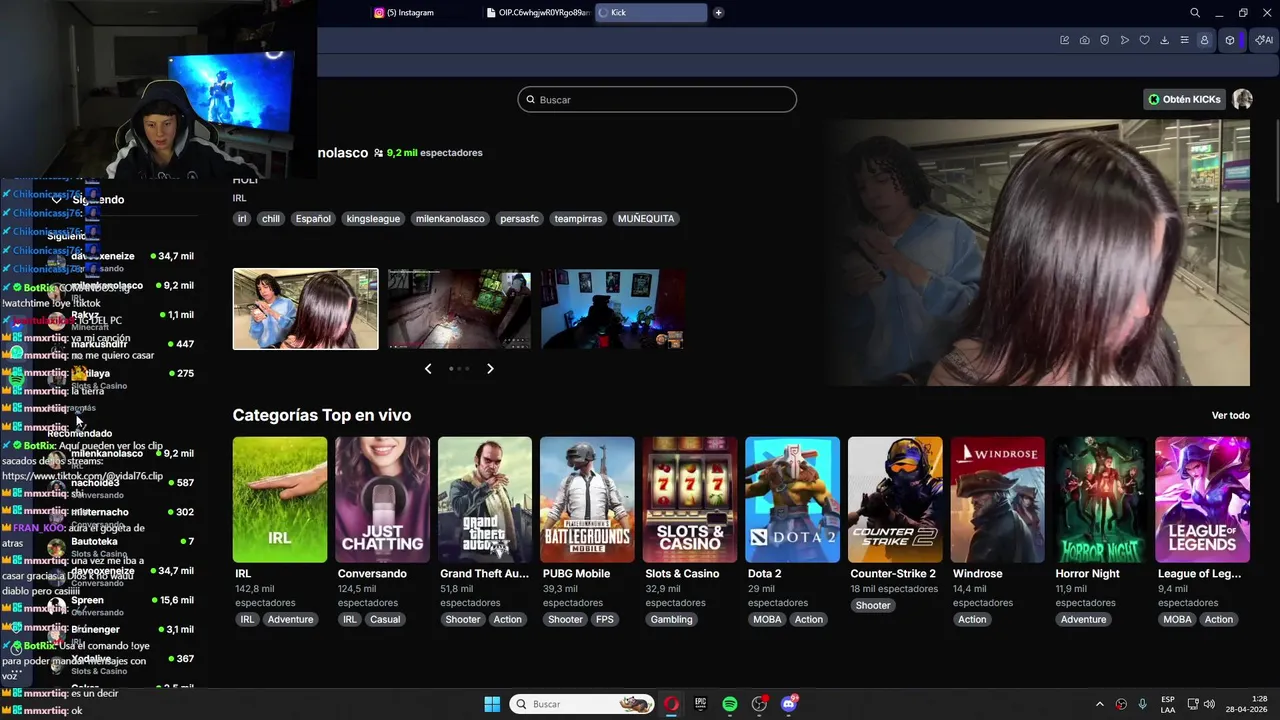The width and height of the screenshot is (1280, 720).
Task: Take a snapshot with the camera icon
Action: [1085, 40]
